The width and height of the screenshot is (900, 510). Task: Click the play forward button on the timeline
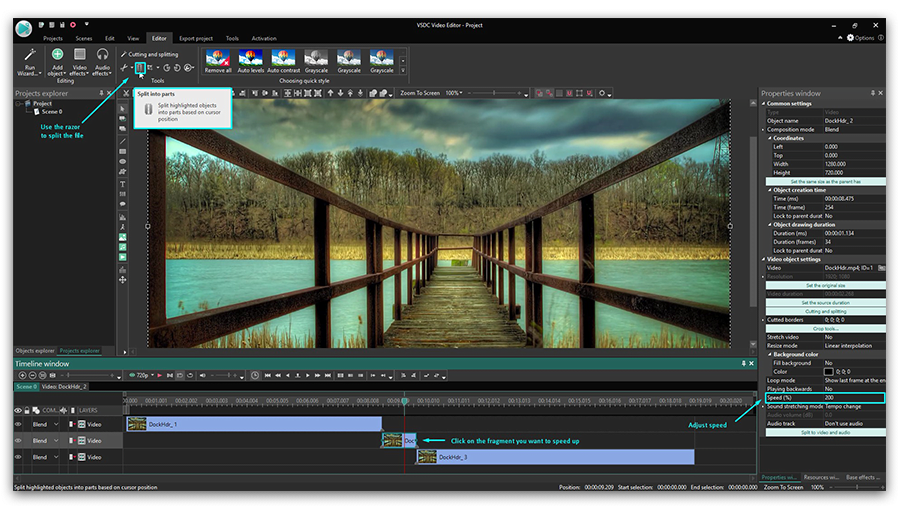tap(308, 375)
